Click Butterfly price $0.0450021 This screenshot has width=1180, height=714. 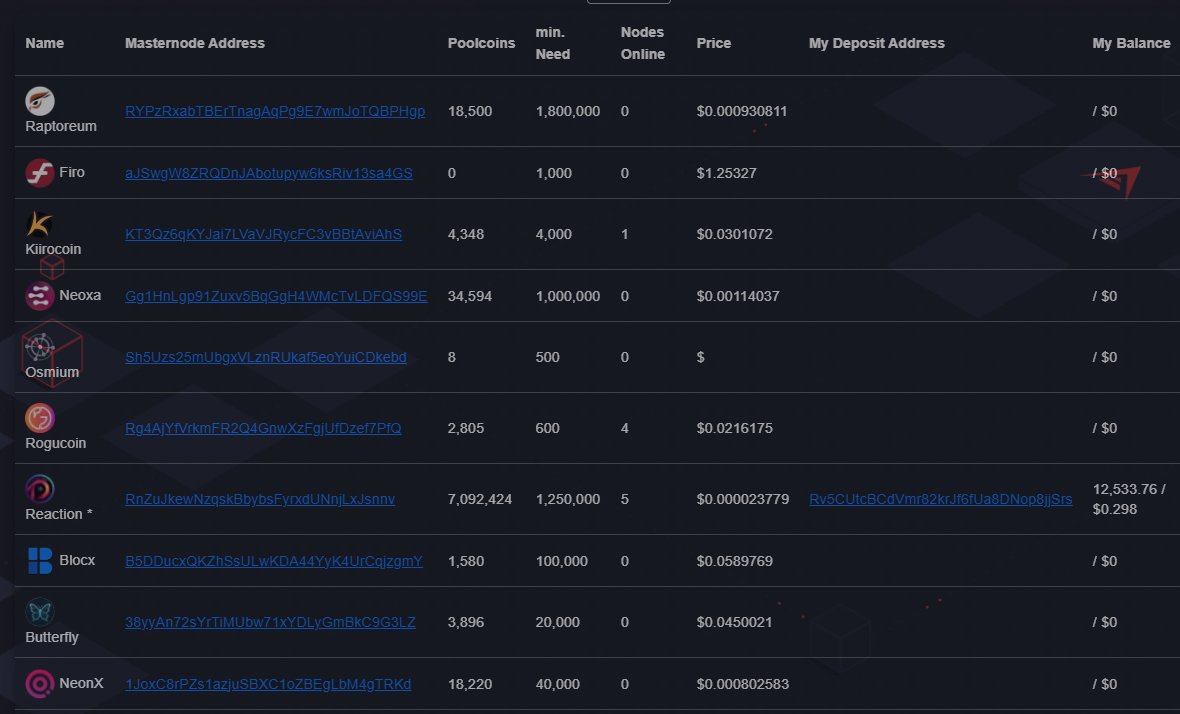pyautogui.click(x=734, y=622)
